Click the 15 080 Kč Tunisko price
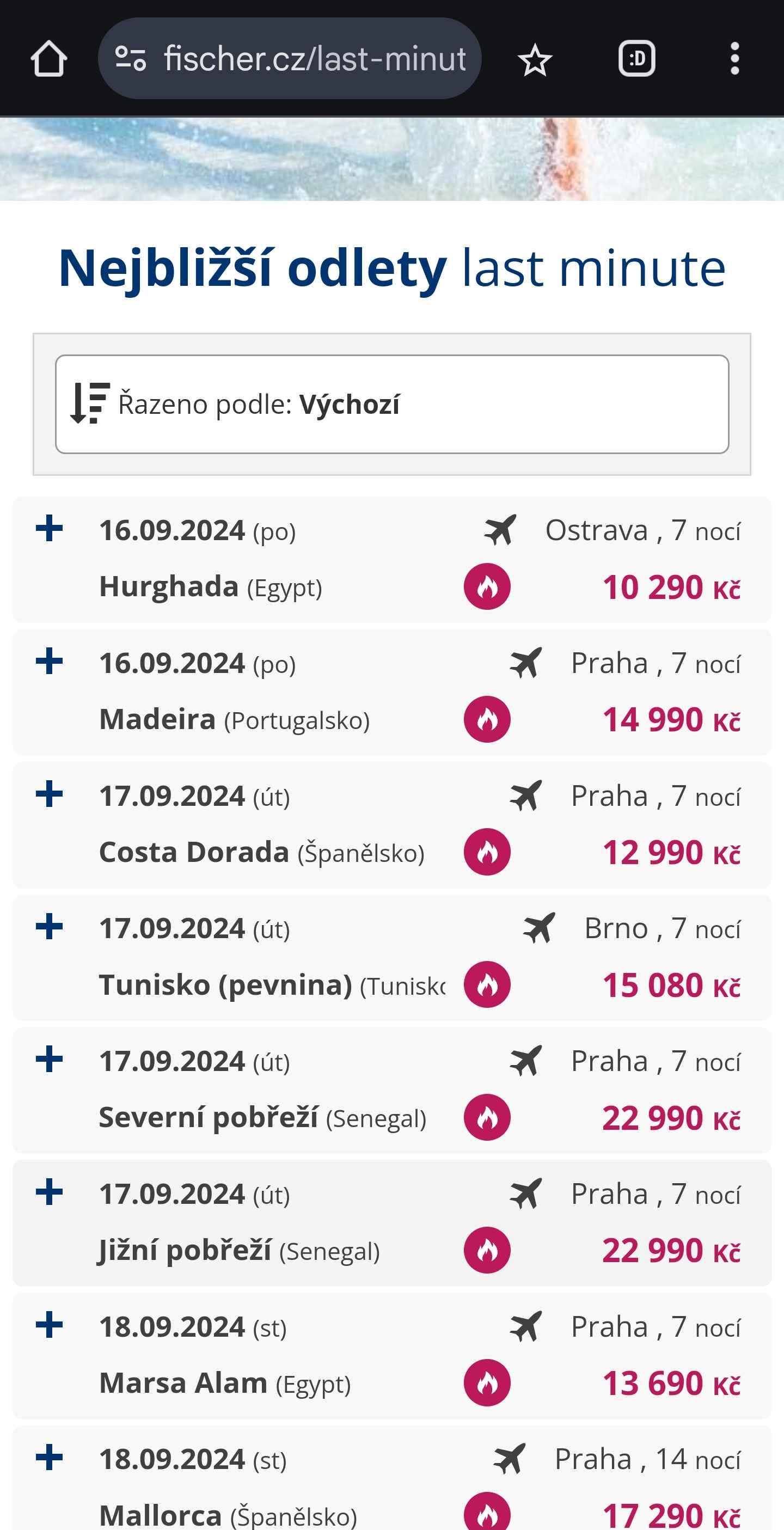The width and height of the screenshot is (784, 1530). click(x=671, y=986)
